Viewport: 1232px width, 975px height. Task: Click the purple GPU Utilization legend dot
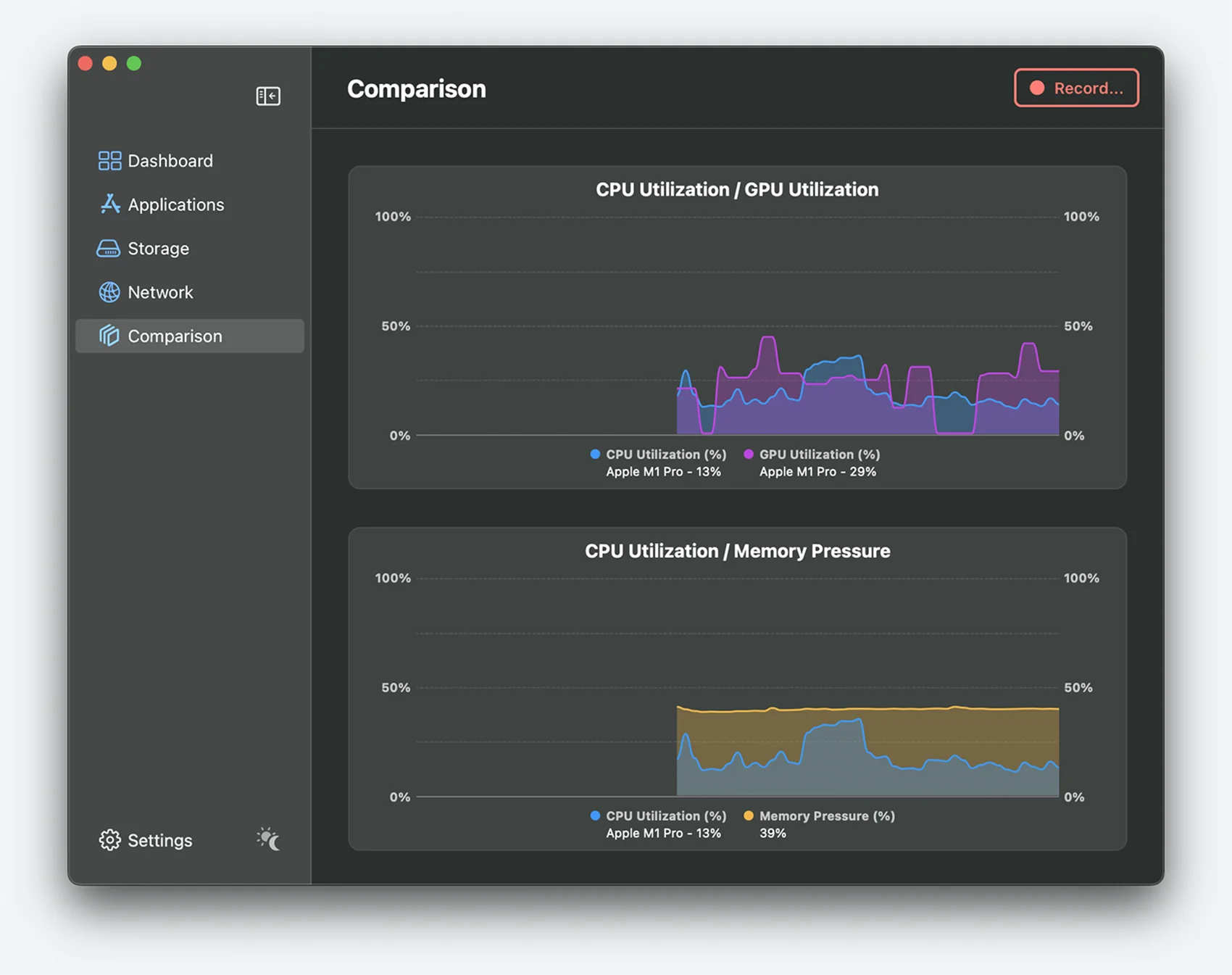coord(749,455)
